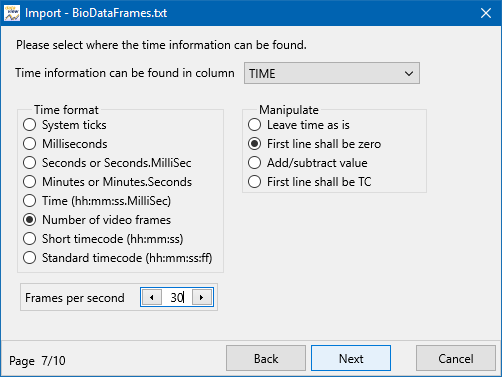Screen dimensions: 502x377
Task: Close the Import dialog window
Action: [486, 13]
